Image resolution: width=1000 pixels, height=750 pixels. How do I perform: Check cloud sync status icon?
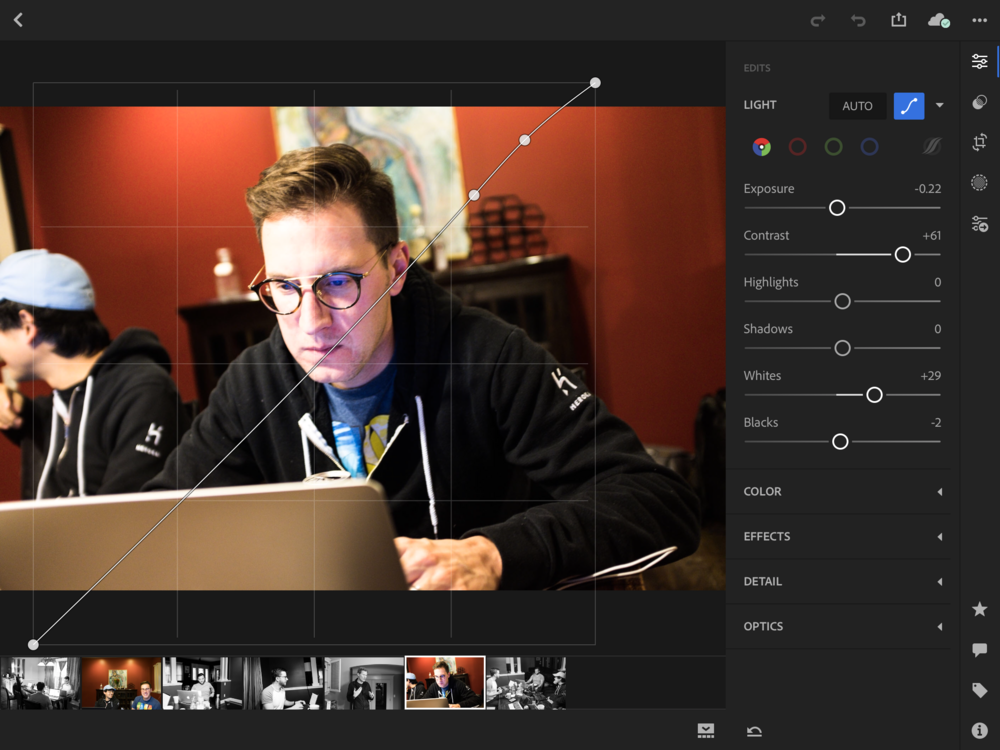(x=938, y=20)
